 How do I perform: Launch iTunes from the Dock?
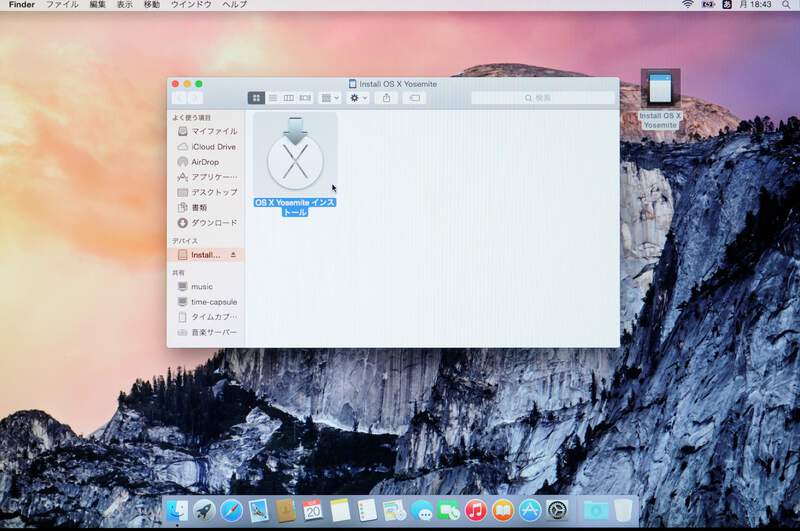pos(476,510)
